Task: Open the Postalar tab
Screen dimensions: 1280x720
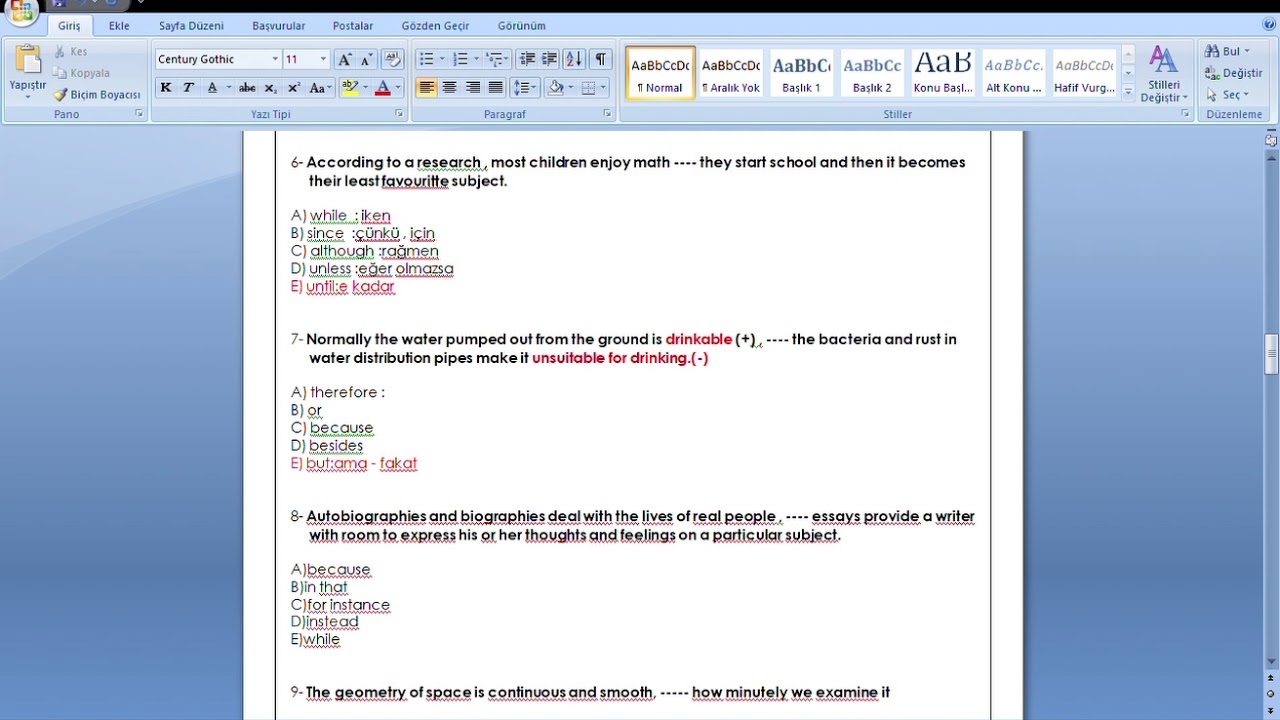Action: point(353,26)
